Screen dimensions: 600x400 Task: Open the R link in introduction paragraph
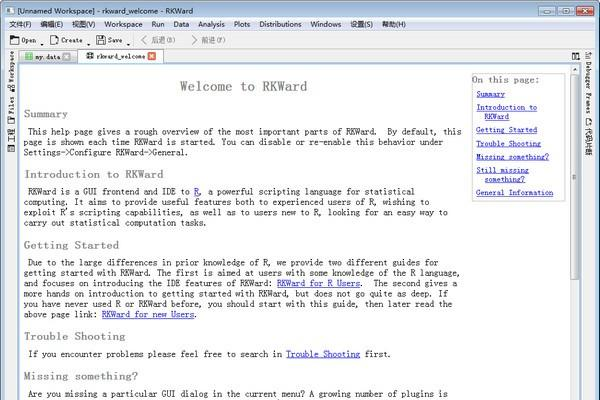point(197,191)
